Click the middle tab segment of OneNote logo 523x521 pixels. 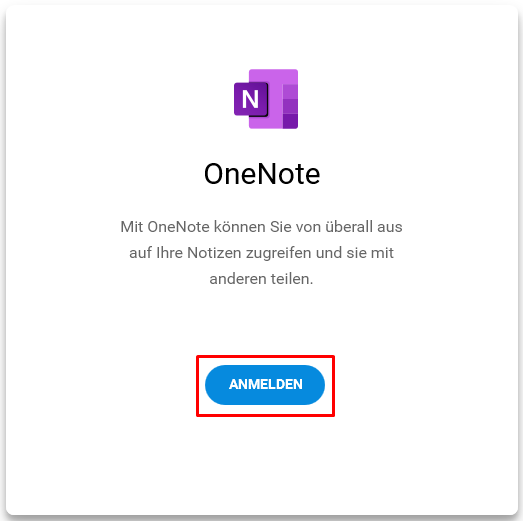pyautogui.click(x=290, y=106)
